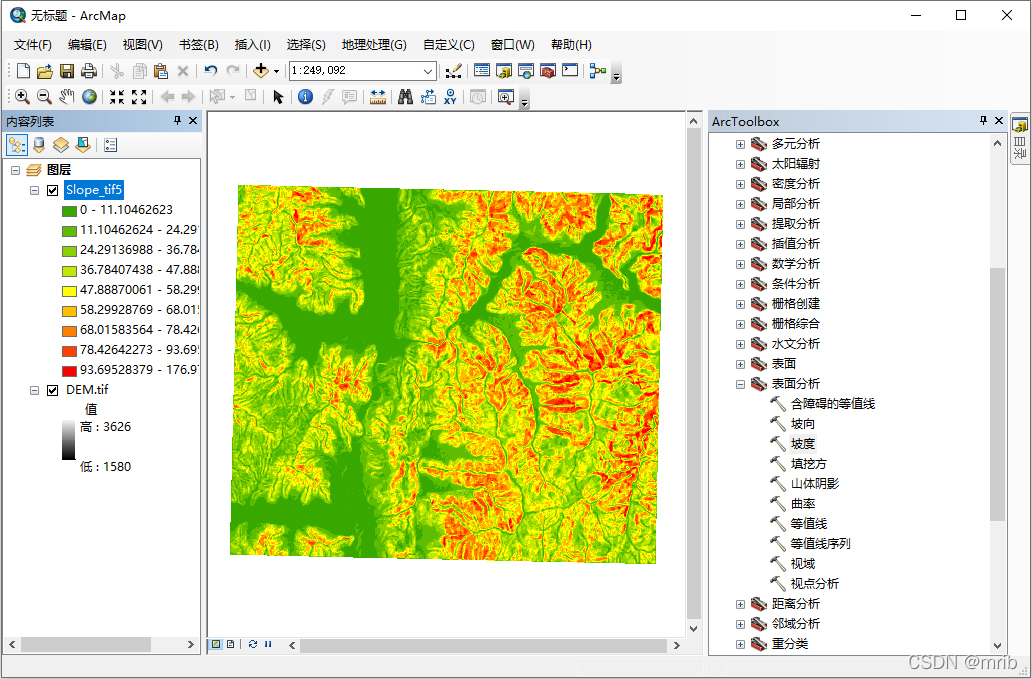The image size is (1032, 679).
Task: Open the magnifier viewer window tool
Action: coord(505,97)
